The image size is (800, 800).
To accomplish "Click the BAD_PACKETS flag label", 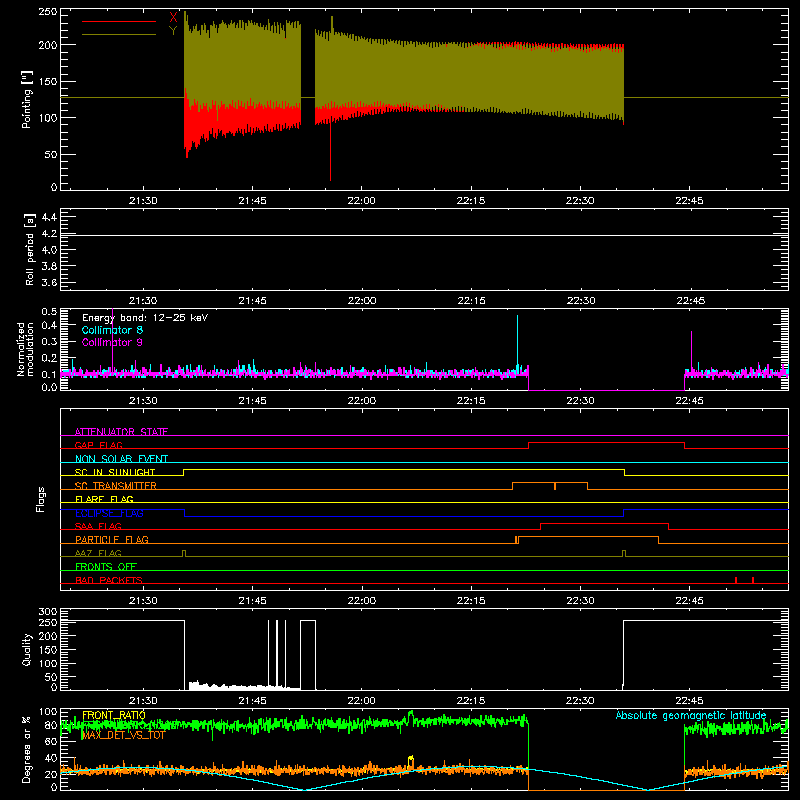I will [109, 580].
